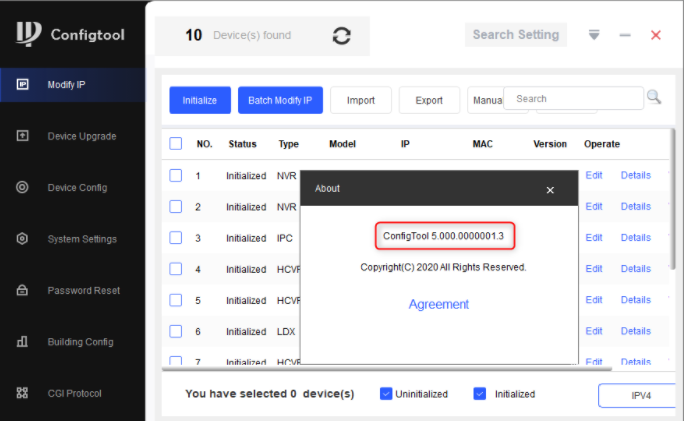The height and width of the screenshot is (421, 684).
Task: Click Edit for device row 4
Action: (x=594, y=269)
